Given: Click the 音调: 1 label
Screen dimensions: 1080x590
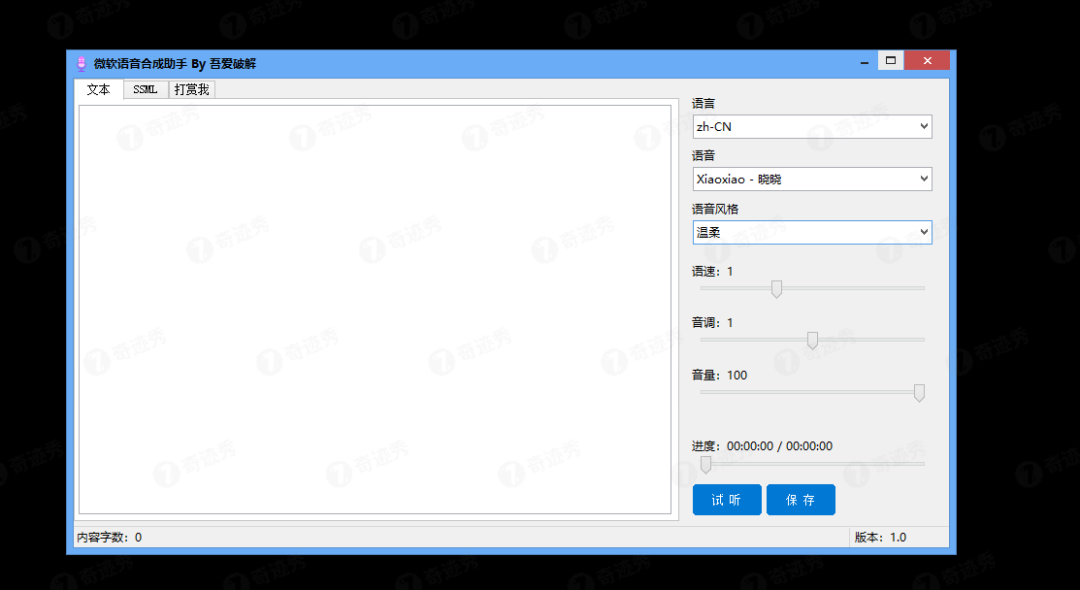Looking at the screenshot, I should click(712, 323).
